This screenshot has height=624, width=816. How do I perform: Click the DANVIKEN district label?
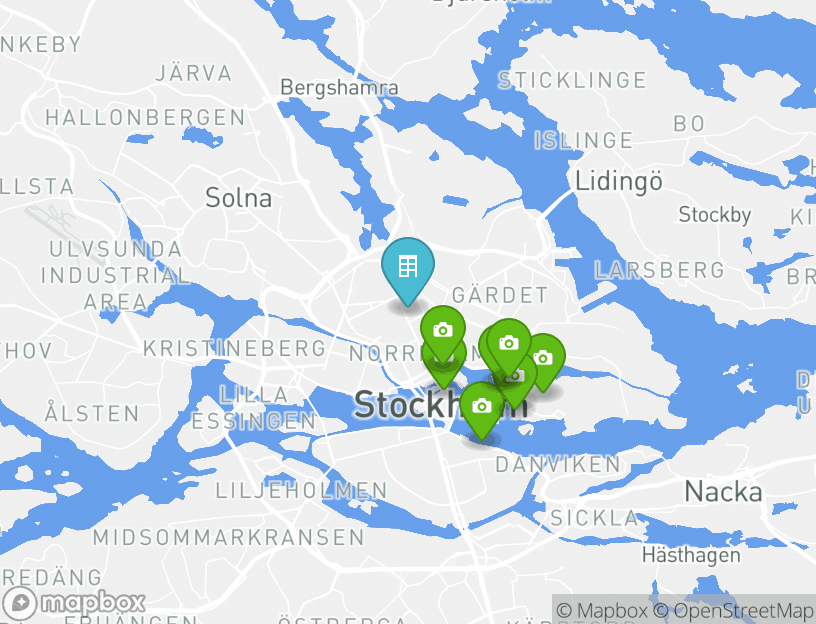tap(558, 464)
